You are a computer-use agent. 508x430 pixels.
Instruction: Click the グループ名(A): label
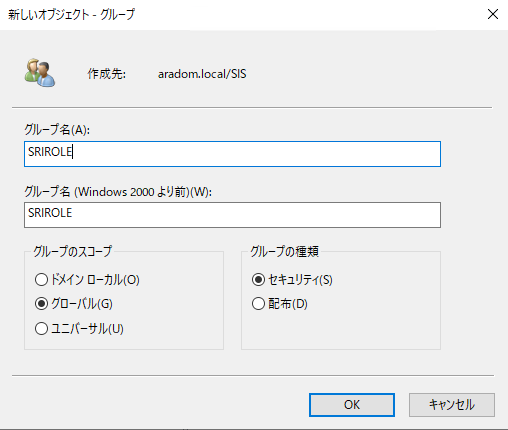57,129
